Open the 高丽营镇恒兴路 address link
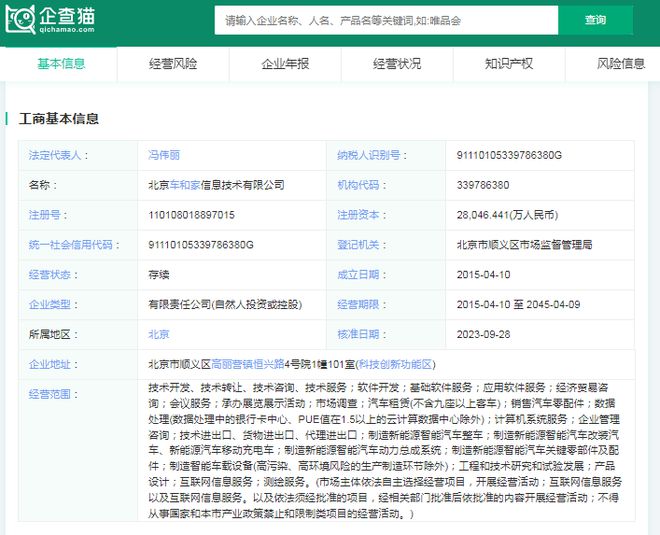The width and height of the screenshot is (660, 535). point(248,365)
